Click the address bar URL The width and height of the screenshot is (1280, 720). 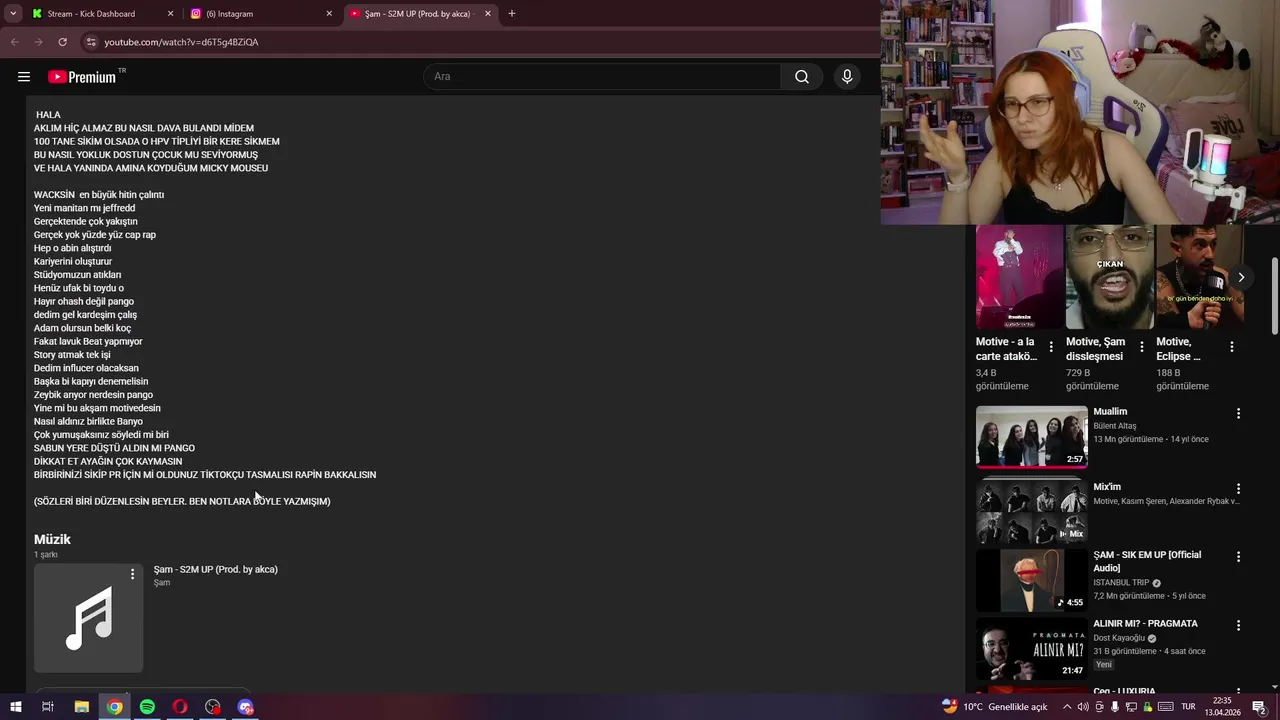181,42
